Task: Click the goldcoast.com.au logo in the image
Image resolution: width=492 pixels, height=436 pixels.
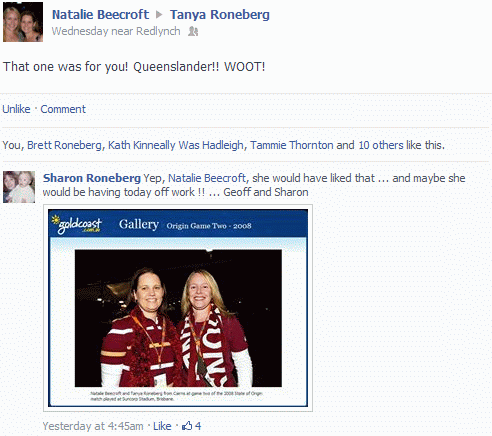Action: 77,224
